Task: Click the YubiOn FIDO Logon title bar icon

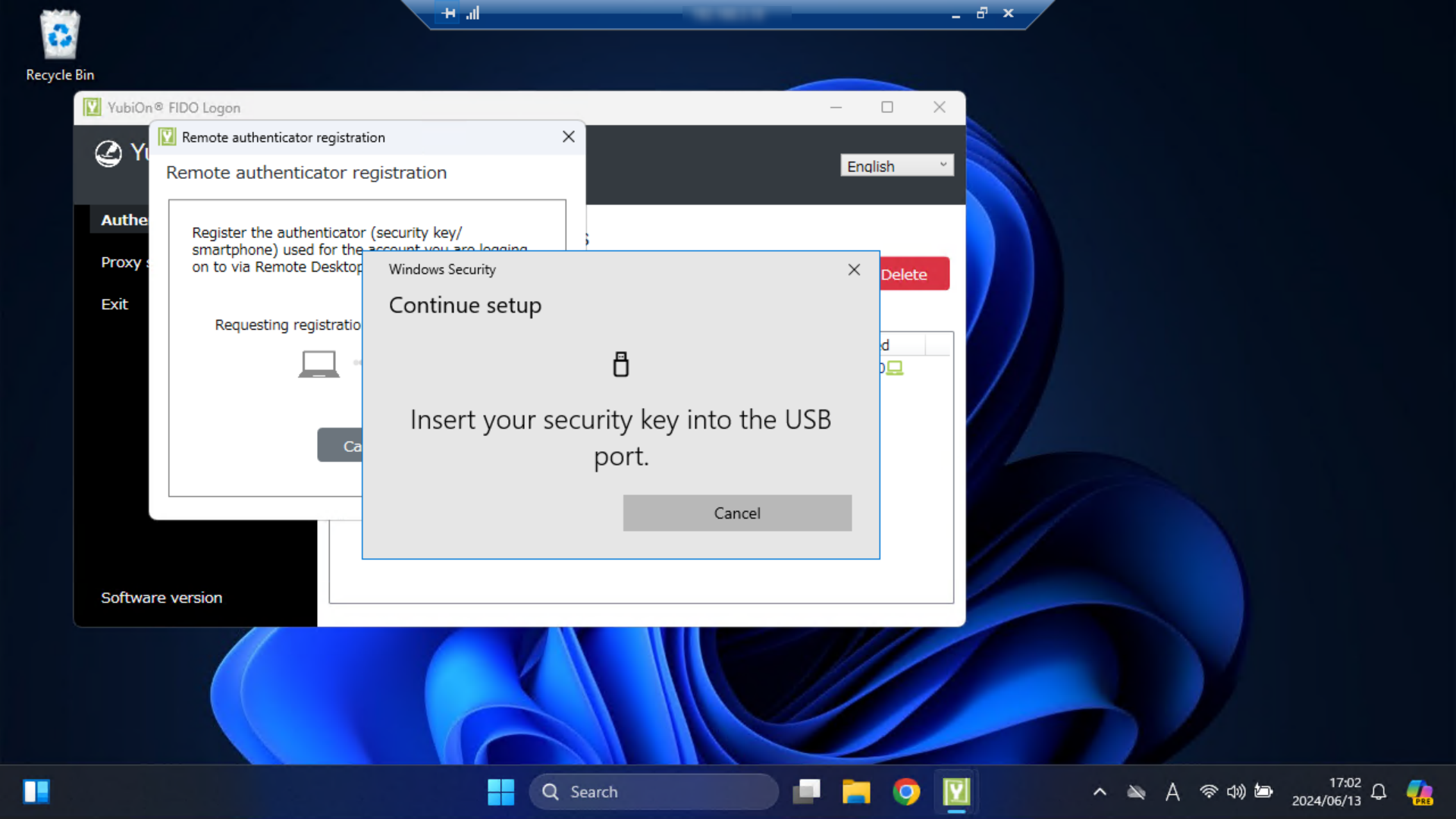Action: tap(93, 108)
